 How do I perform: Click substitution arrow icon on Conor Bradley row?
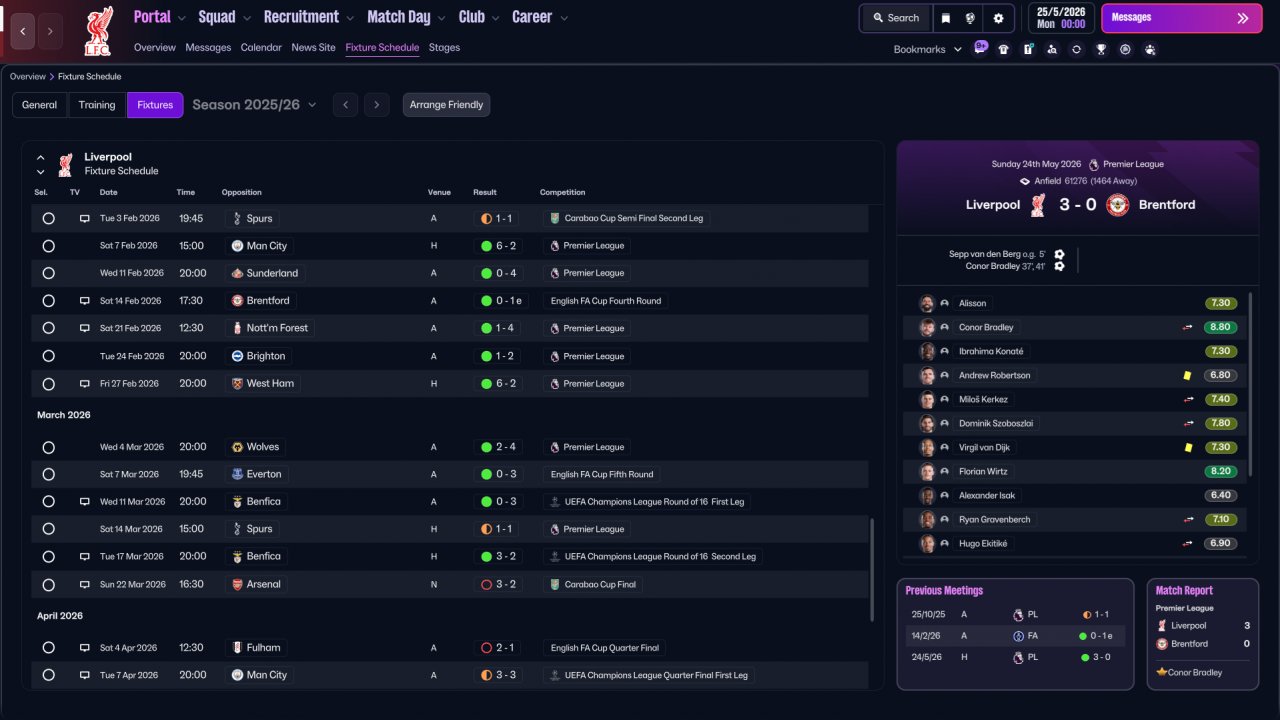1188,327
